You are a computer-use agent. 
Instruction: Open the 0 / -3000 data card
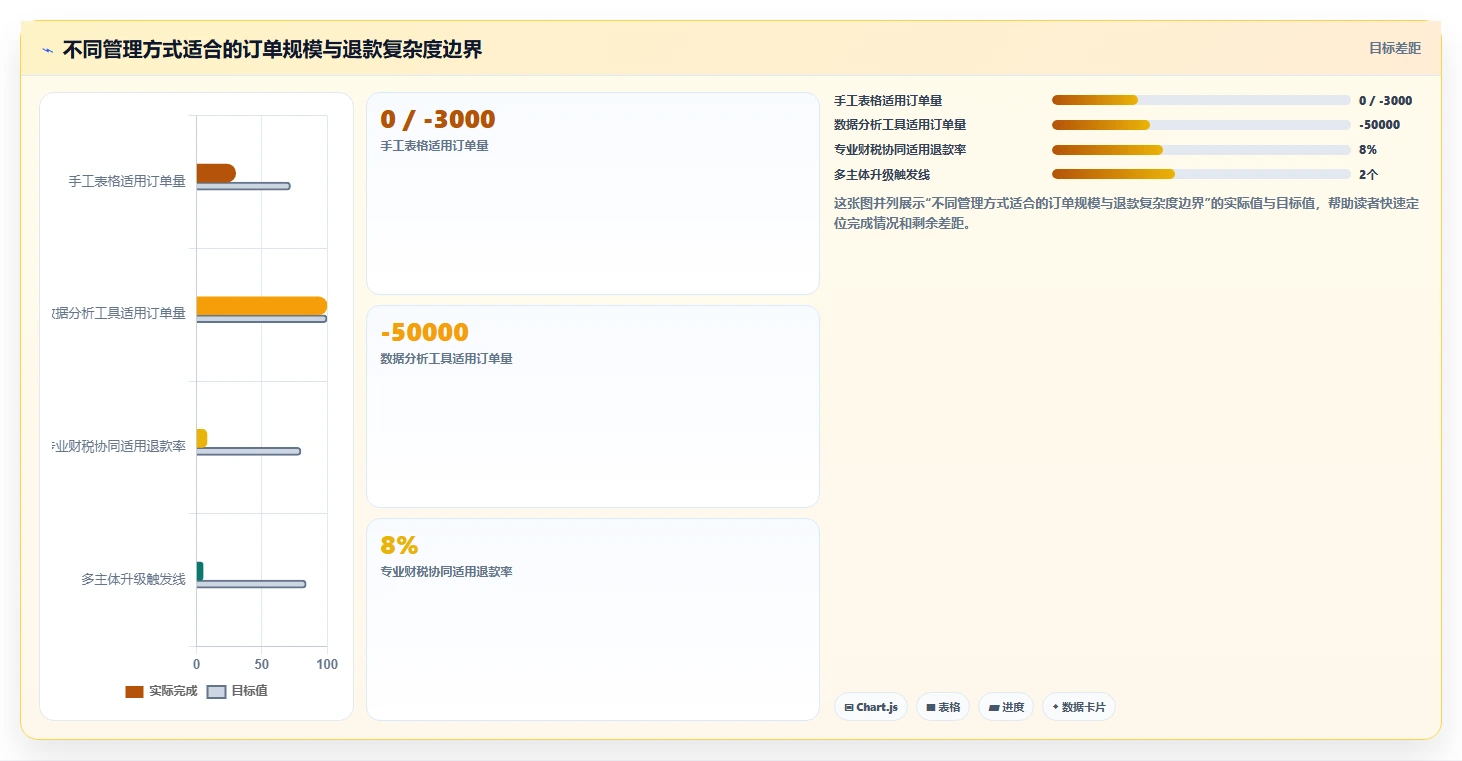[x=593, y=194]
